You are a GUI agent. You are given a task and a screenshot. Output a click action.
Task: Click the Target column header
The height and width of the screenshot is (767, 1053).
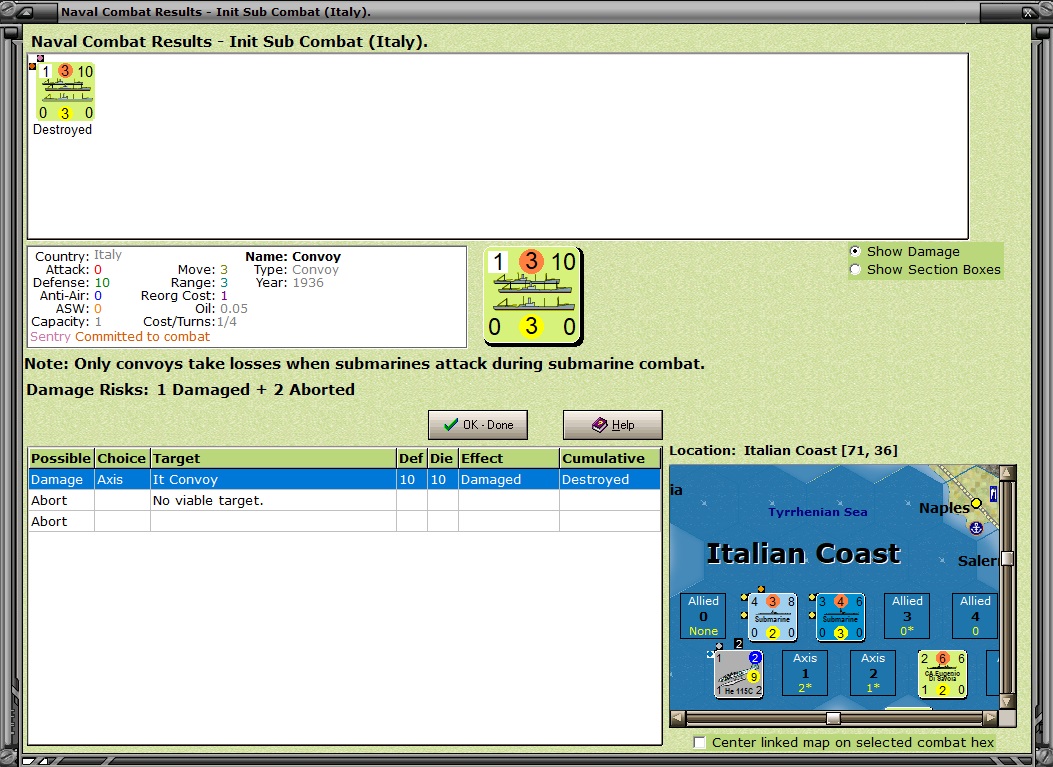[273, 458]
